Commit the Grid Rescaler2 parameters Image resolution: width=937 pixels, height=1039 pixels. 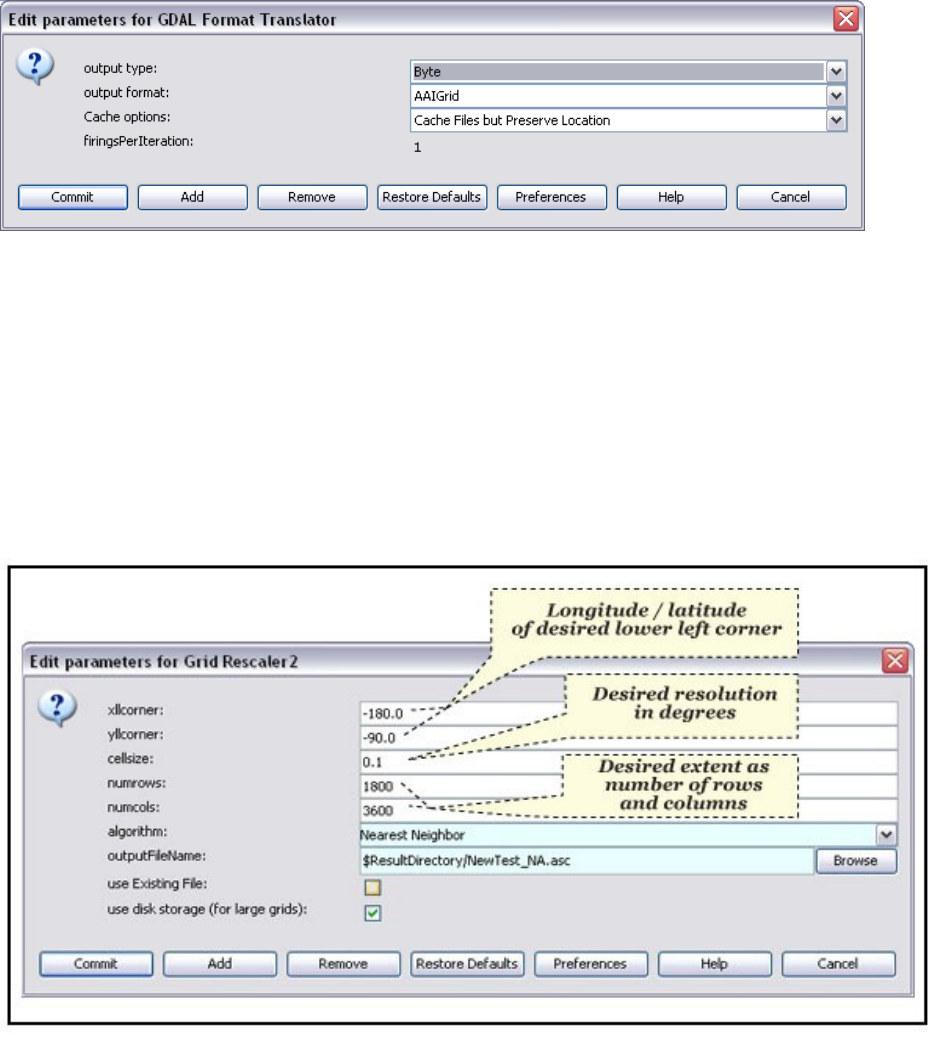[x=96, y=963]
